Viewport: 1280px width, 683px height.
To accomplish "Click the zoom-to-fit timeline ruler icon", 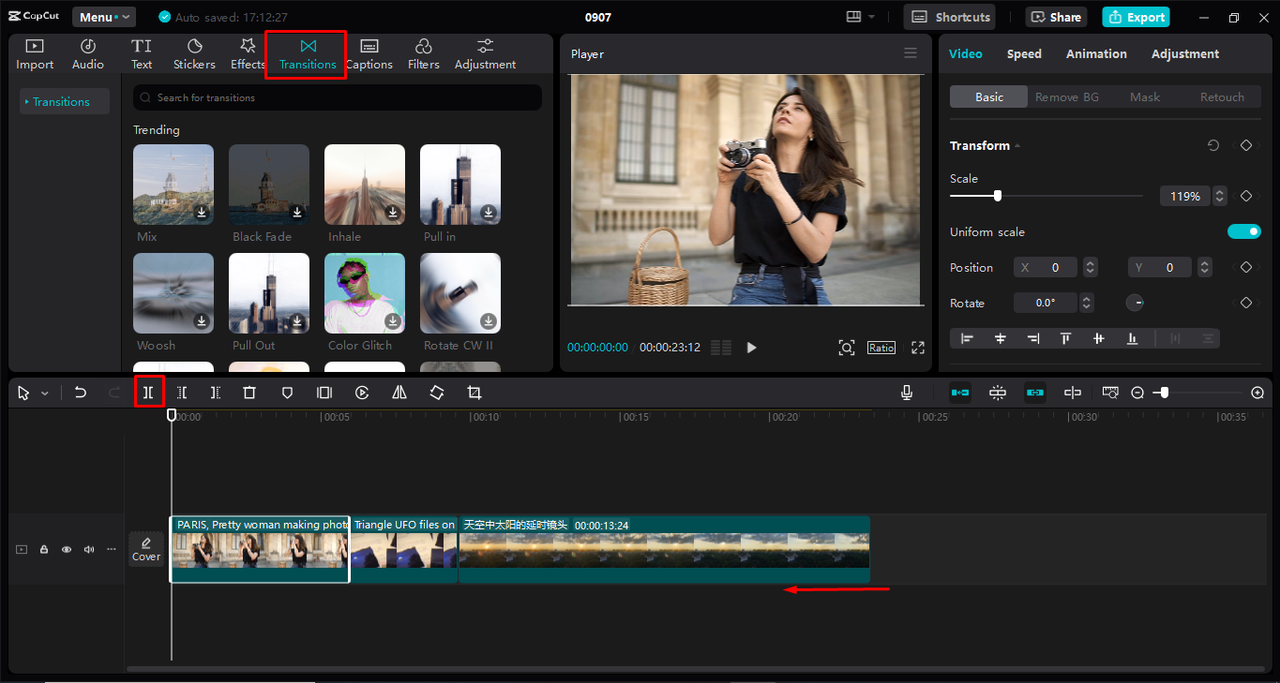I will click(x=1110, y=393).
